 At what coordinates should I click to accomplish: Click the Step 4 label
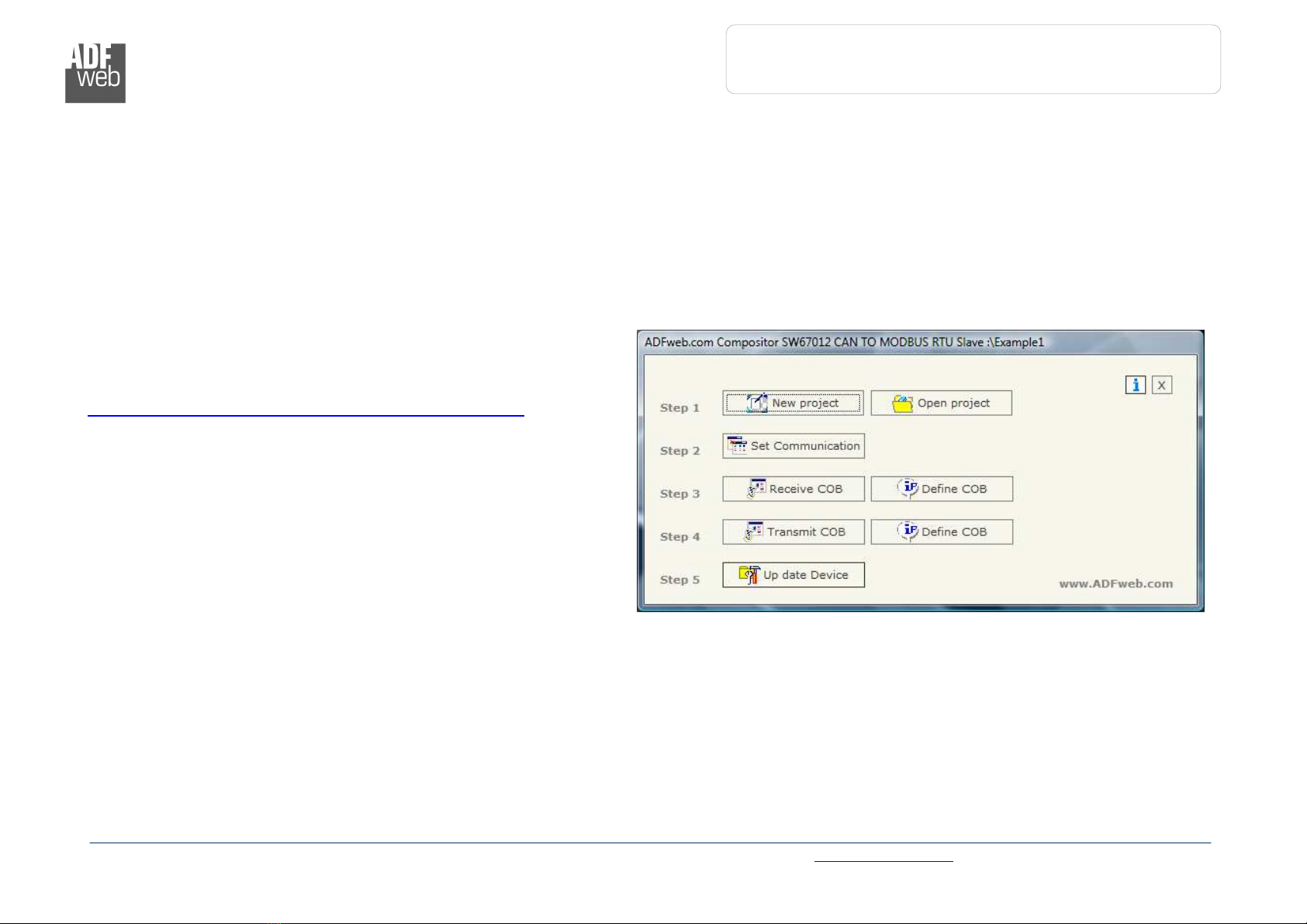679,536
